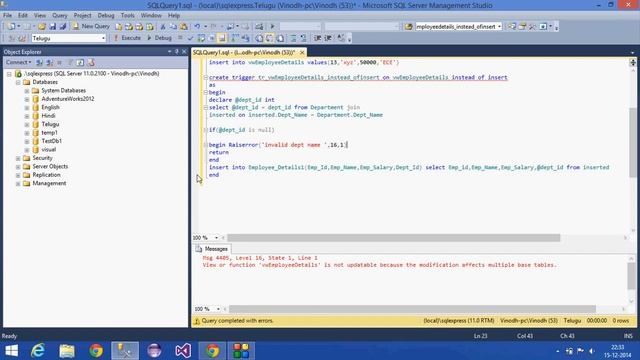The image size is (640, 360).
Task: Open the Help menu
Action: 174,16
